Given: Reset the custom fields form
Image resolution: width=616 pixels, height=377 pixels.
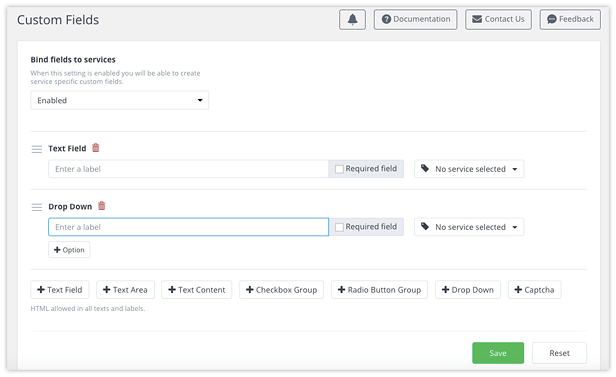Looking at the screenshot, I should [559, 353].
